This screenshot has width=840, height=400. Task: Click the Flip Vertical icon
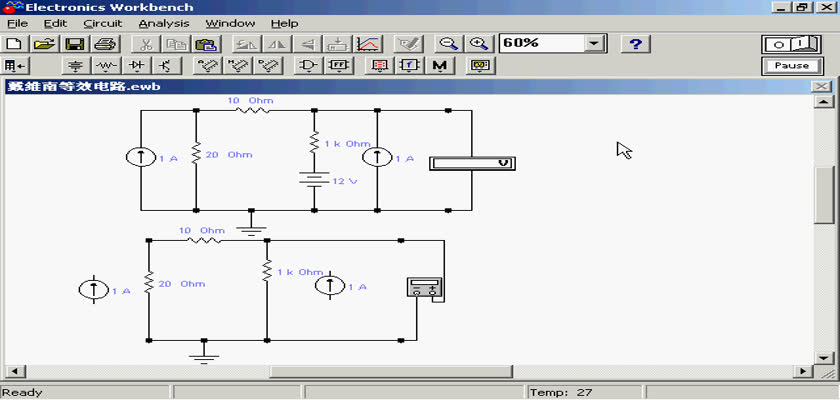[308, 44]
